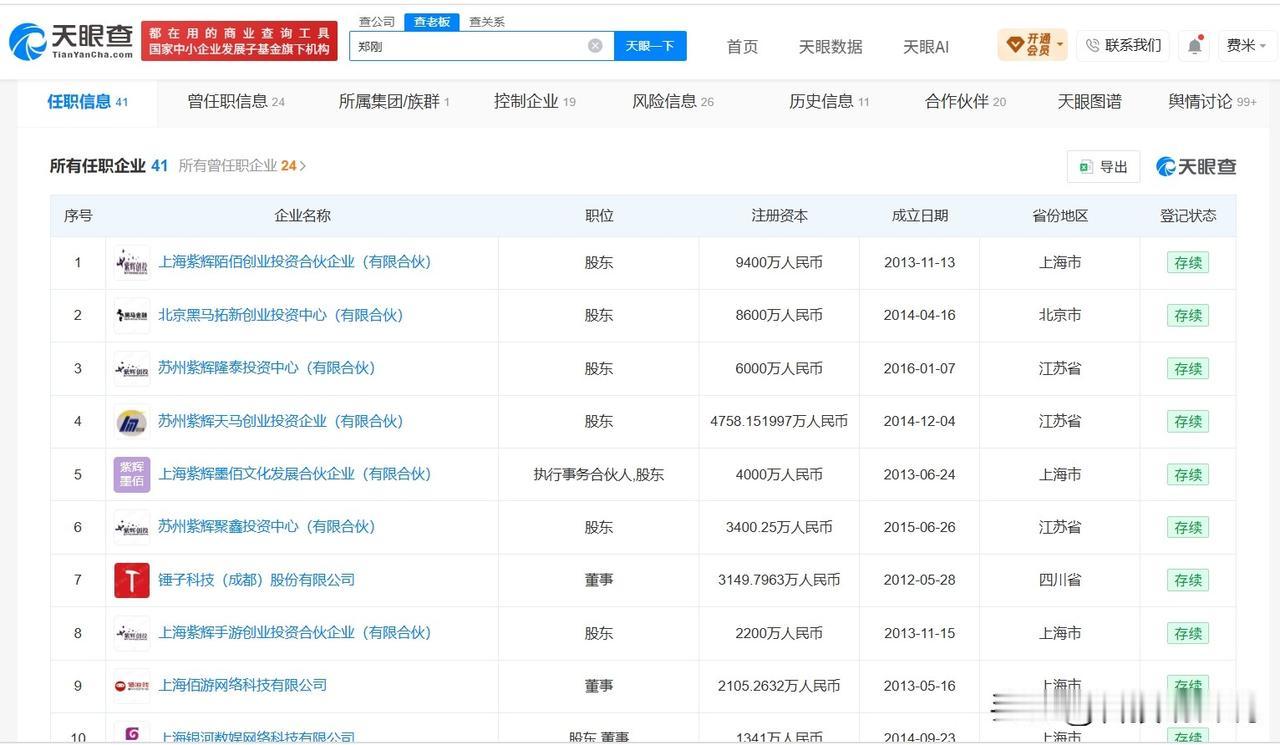Click the 导出 export button

pos(1103,167)
